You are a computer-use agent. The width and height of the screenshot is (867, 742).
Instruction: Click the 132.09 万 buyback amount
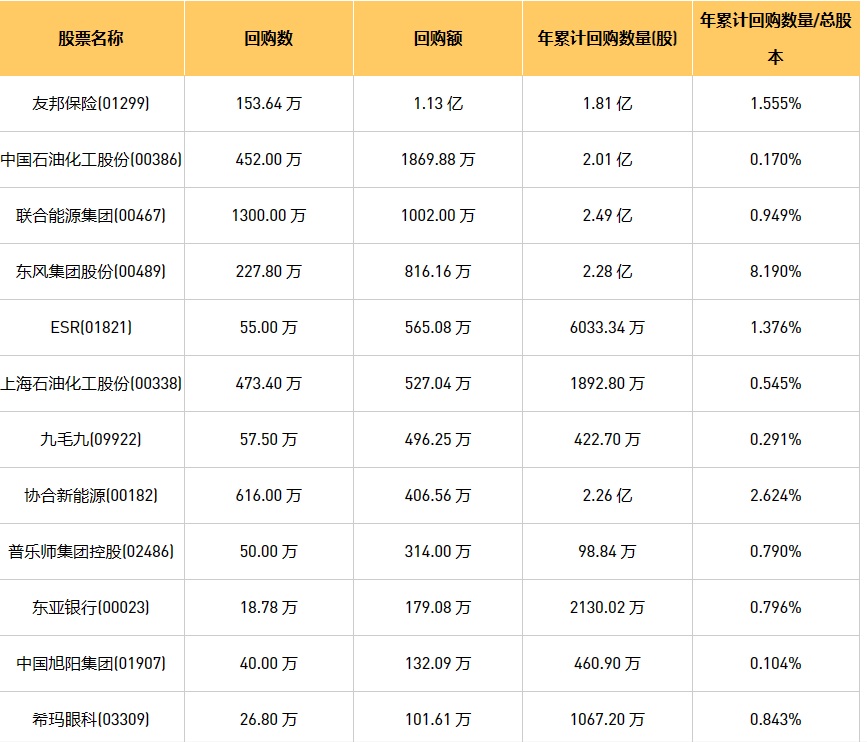[x=438, y=663]
